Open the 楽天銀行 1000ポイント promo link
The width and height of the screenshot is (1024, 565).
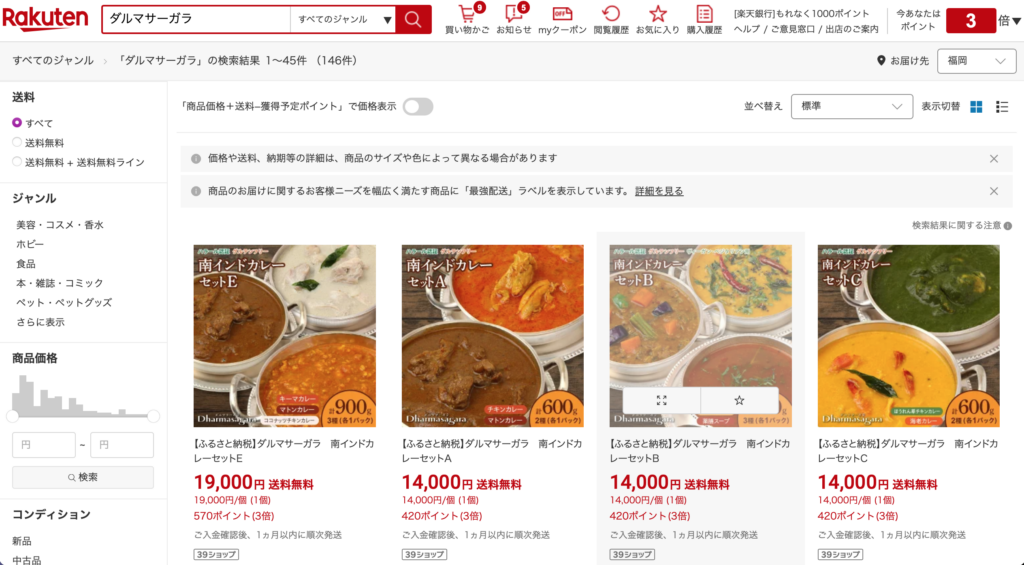[801, 13]
